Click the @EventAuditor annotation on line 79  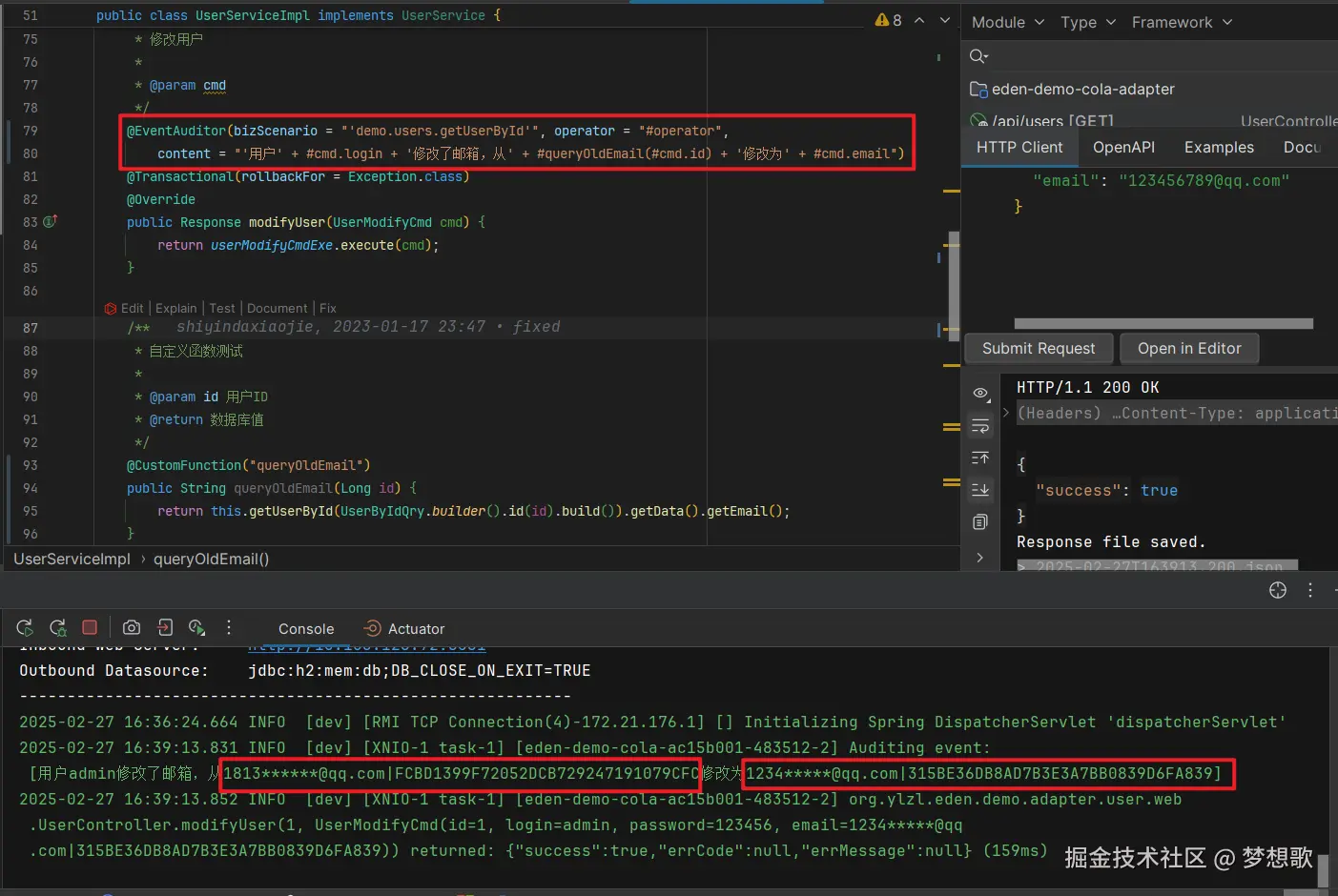click(176, 131)
